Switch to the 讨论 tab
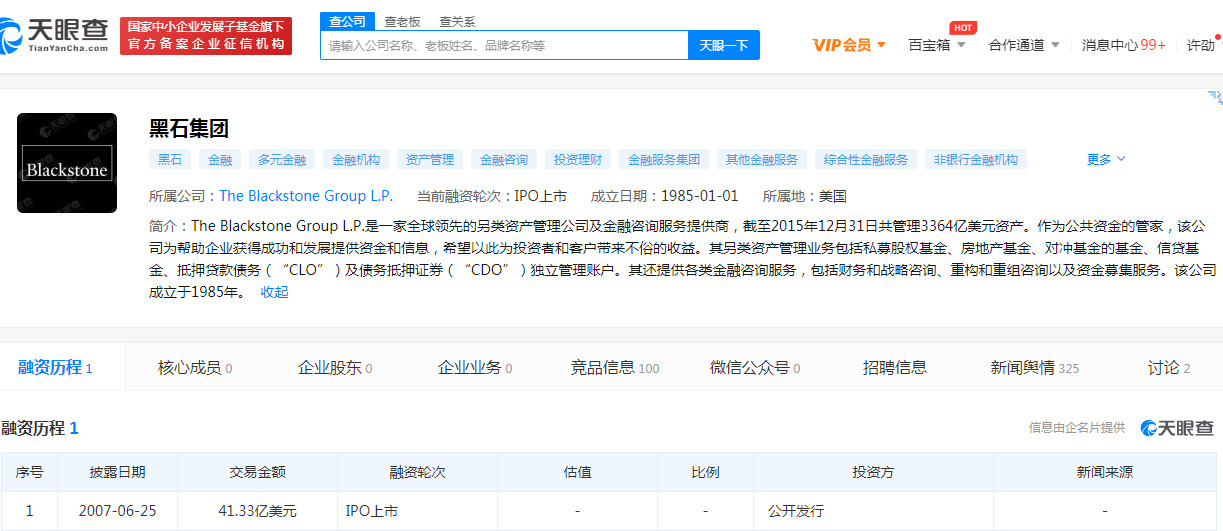Image resolution: width=1223 pixels, height=531 pixels. click(1169, 368)
